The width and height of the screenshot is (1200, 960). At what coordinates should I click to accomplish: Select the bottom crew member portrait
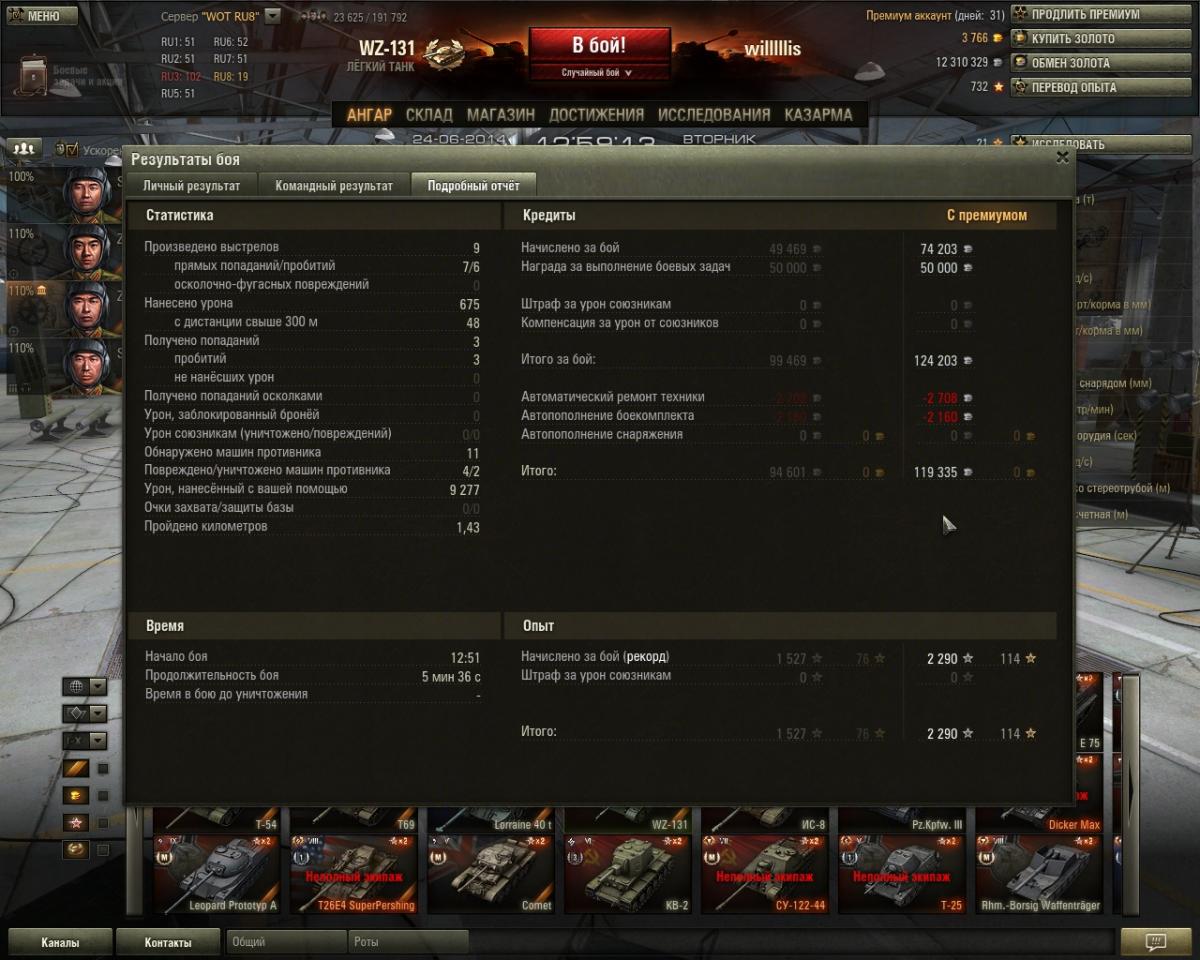[x=86, y=366]
